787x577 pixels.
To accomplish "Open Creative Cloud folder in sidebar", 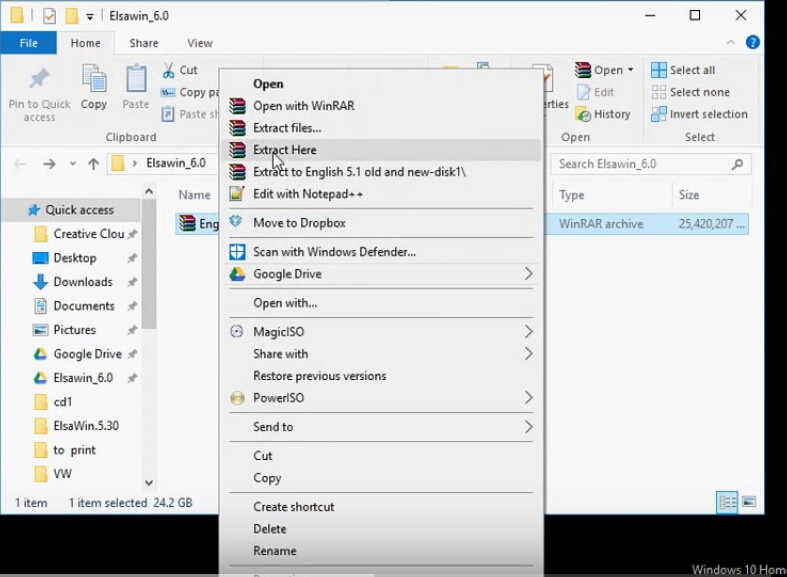I will click(89, 234).
